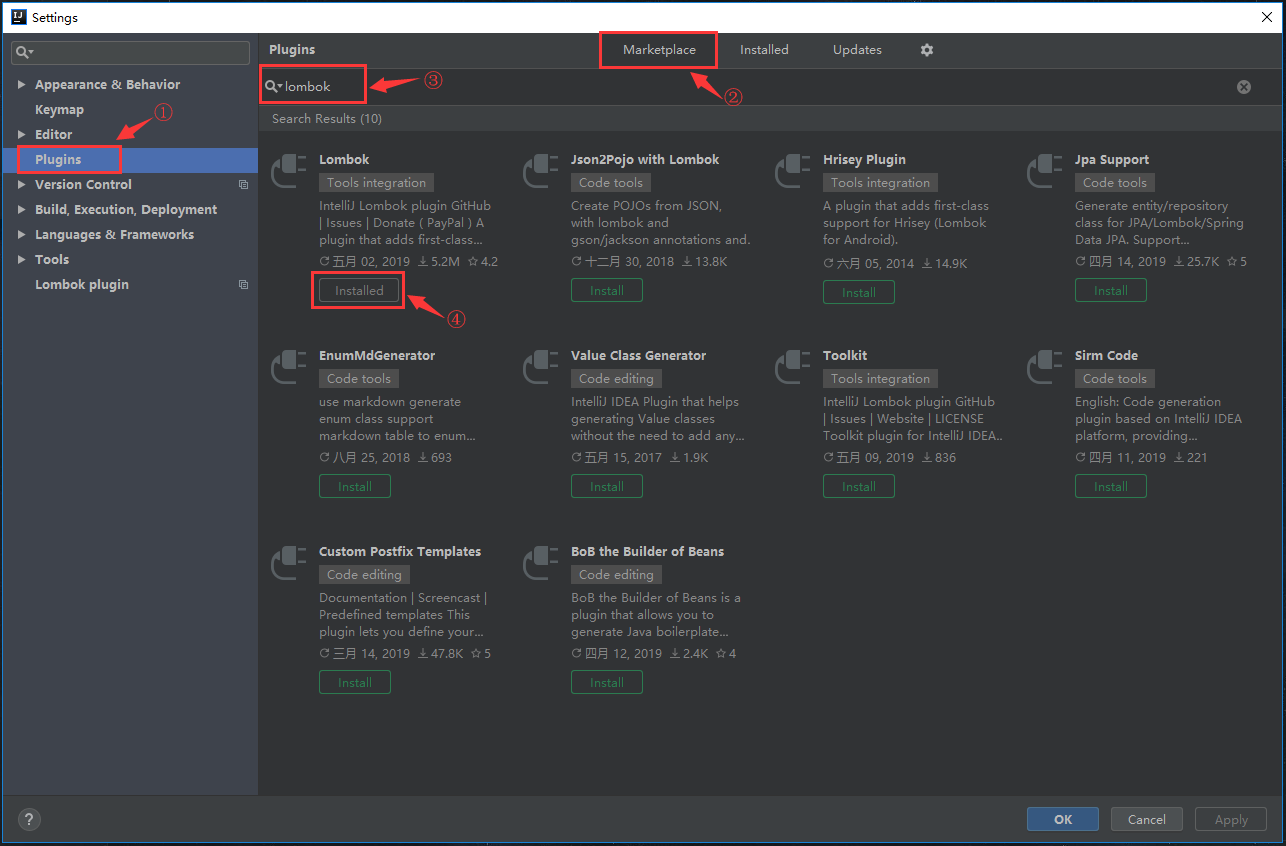Image resolution: width=1286 pixels, height=846 pixels.
Task: Click the Json2Pojo with Lombok plugin icon
Action: [541, 171]
